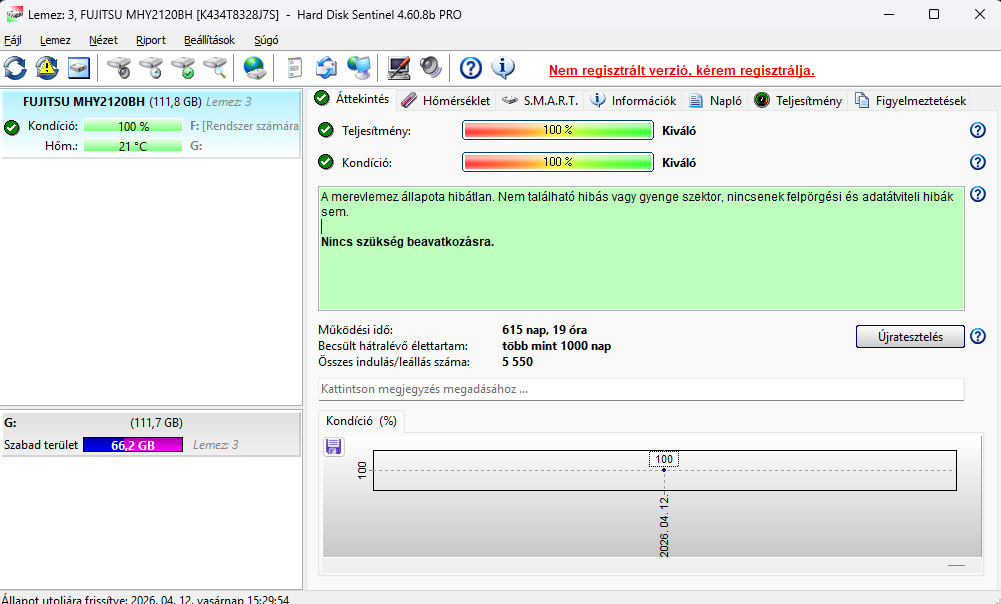Click the green disk status text box

pos(641,248)
